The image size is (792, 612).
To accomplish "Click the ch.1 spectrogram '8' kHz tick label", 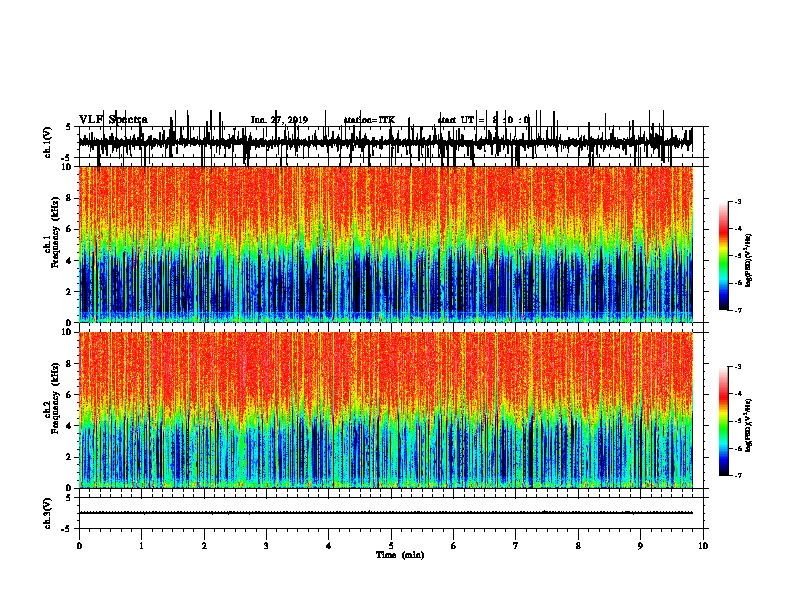I will 69,198.
